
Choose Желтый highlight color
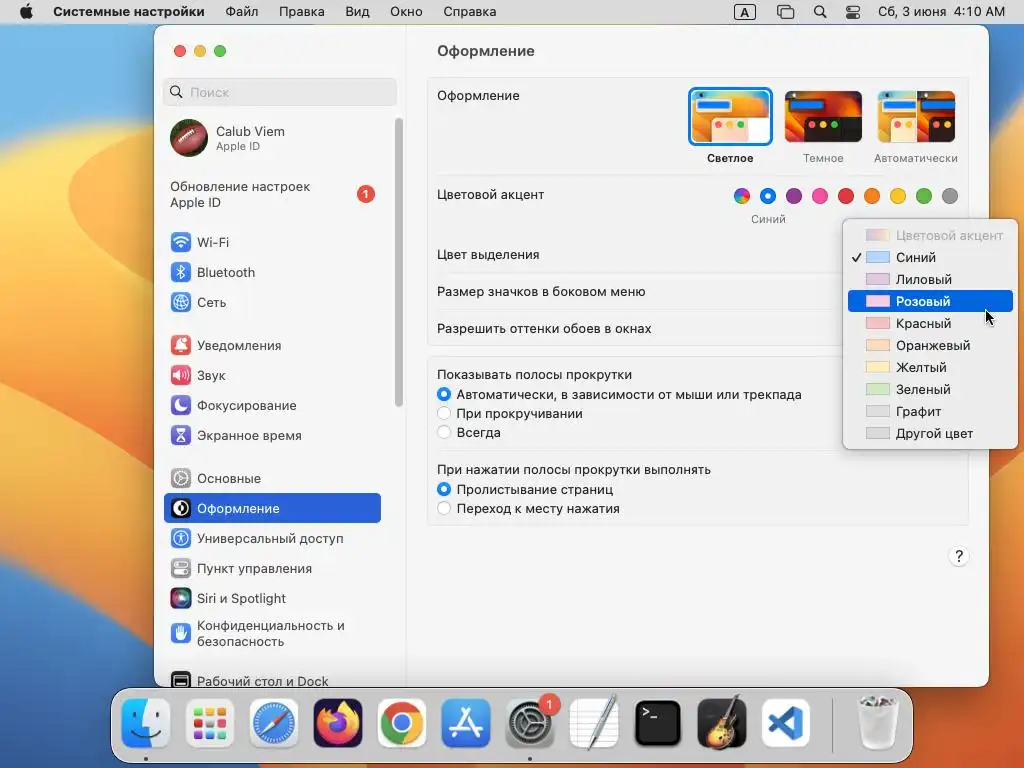pyautogui.click(x=930, y=367)
